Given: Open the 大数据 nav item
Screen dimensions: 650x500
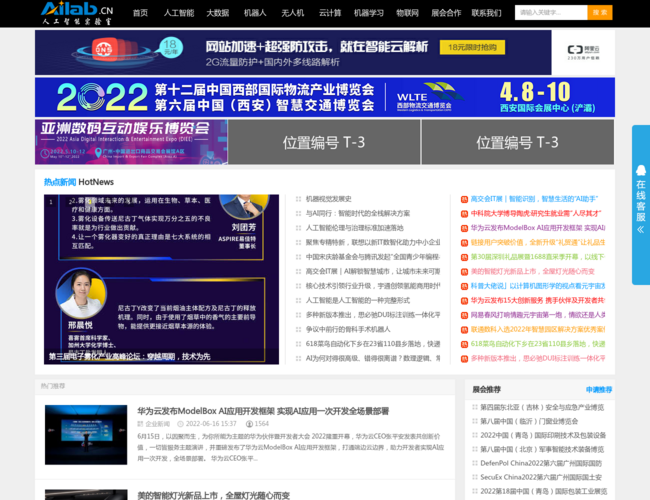Looking at the screenshot, I should click(x=218, y=13).
